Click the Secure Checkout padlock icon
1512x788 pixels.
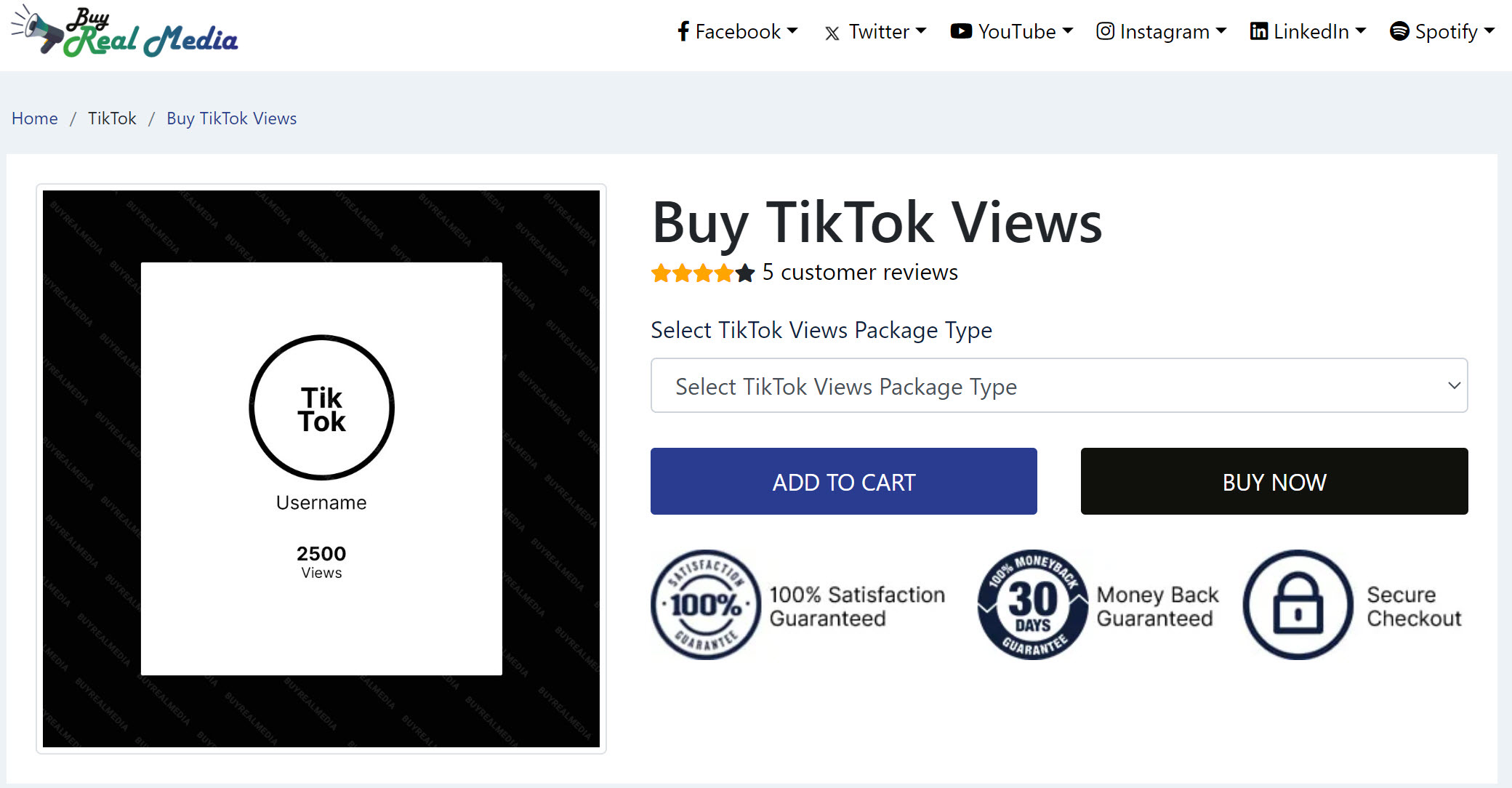pyautogui.click(x=1298, y=605)
